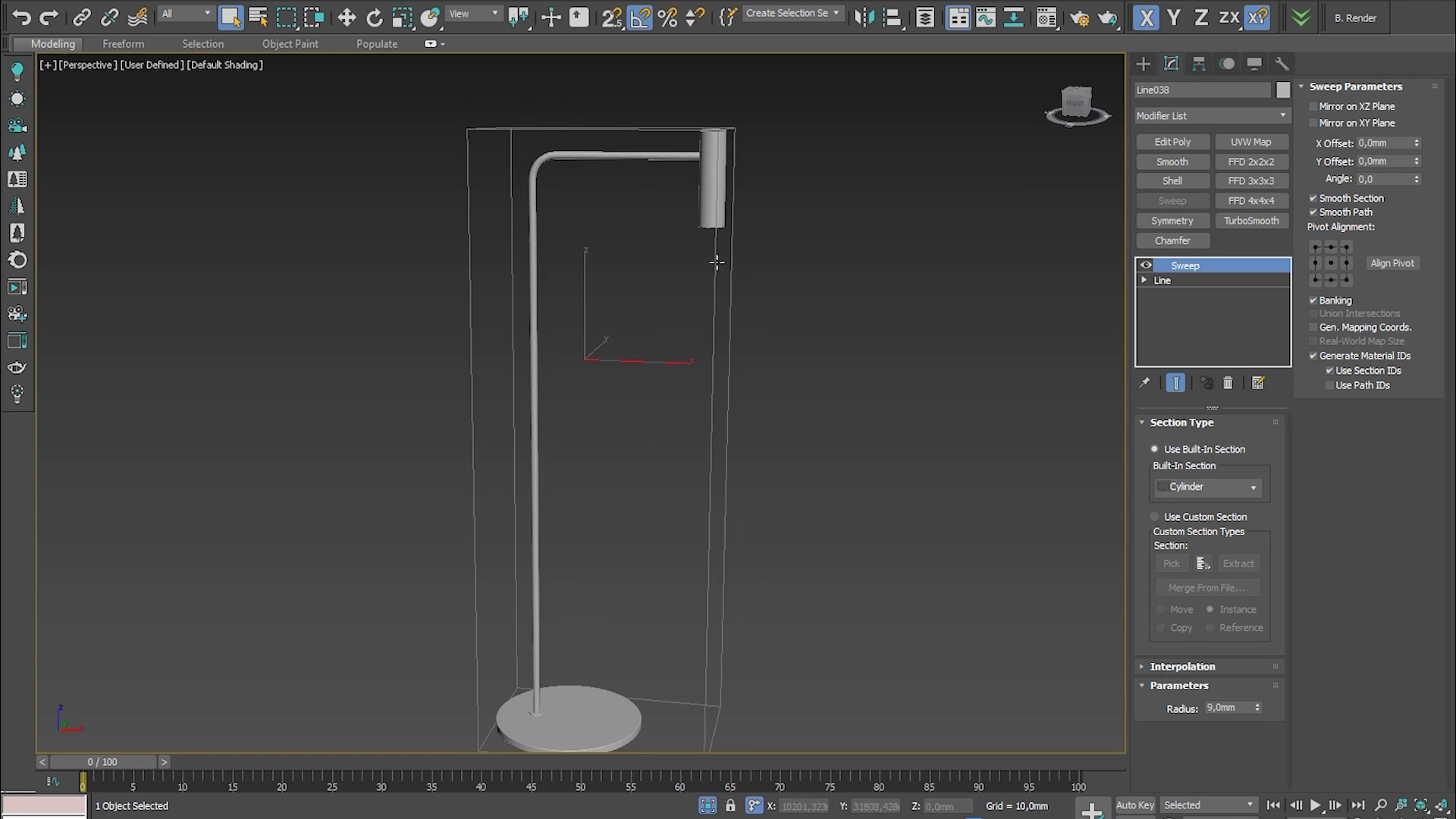
Task: Hide Sweep modifier with eye icon
Action: coord(1146,265)
